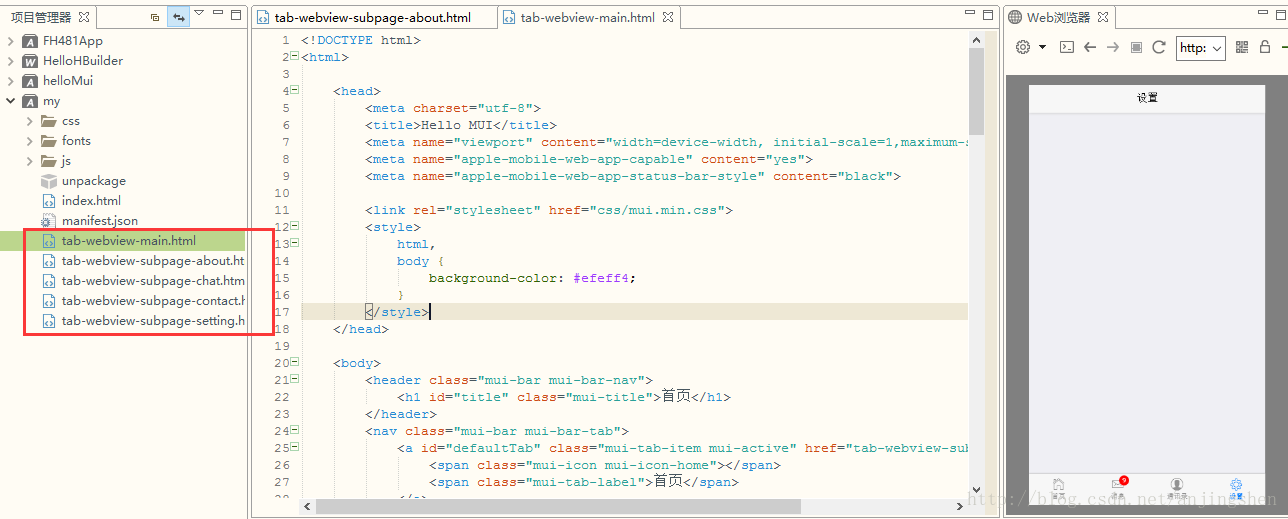1288x519 pixels.
Task: Open dropdown arrow beside browser gear icon
Action: point(1042,47)
